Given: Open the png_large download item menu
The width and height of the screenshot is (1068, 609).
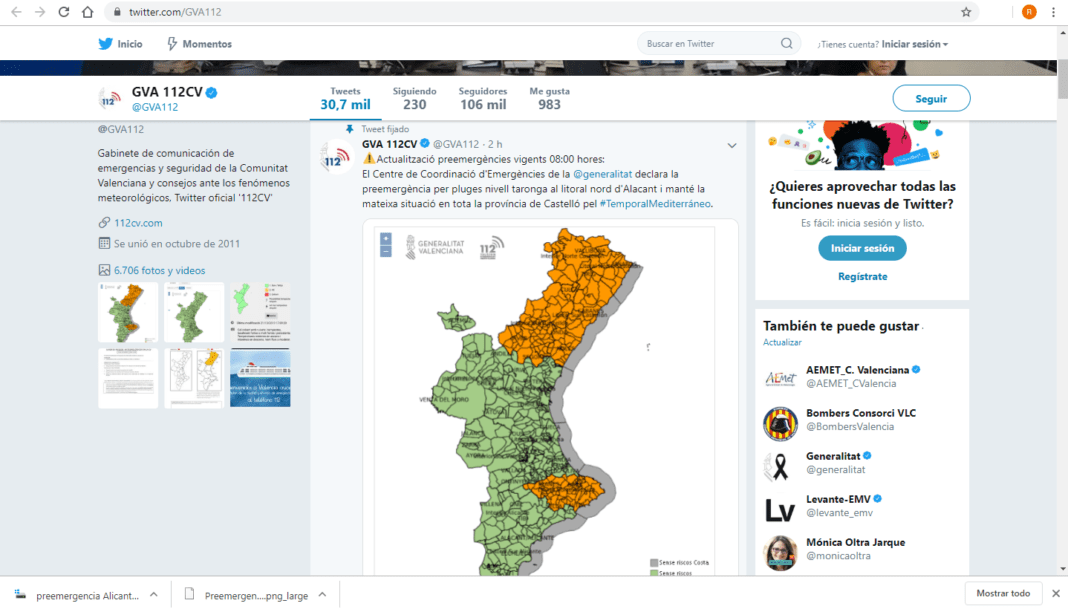Looking at the screenshot, I should coord(322,594).
